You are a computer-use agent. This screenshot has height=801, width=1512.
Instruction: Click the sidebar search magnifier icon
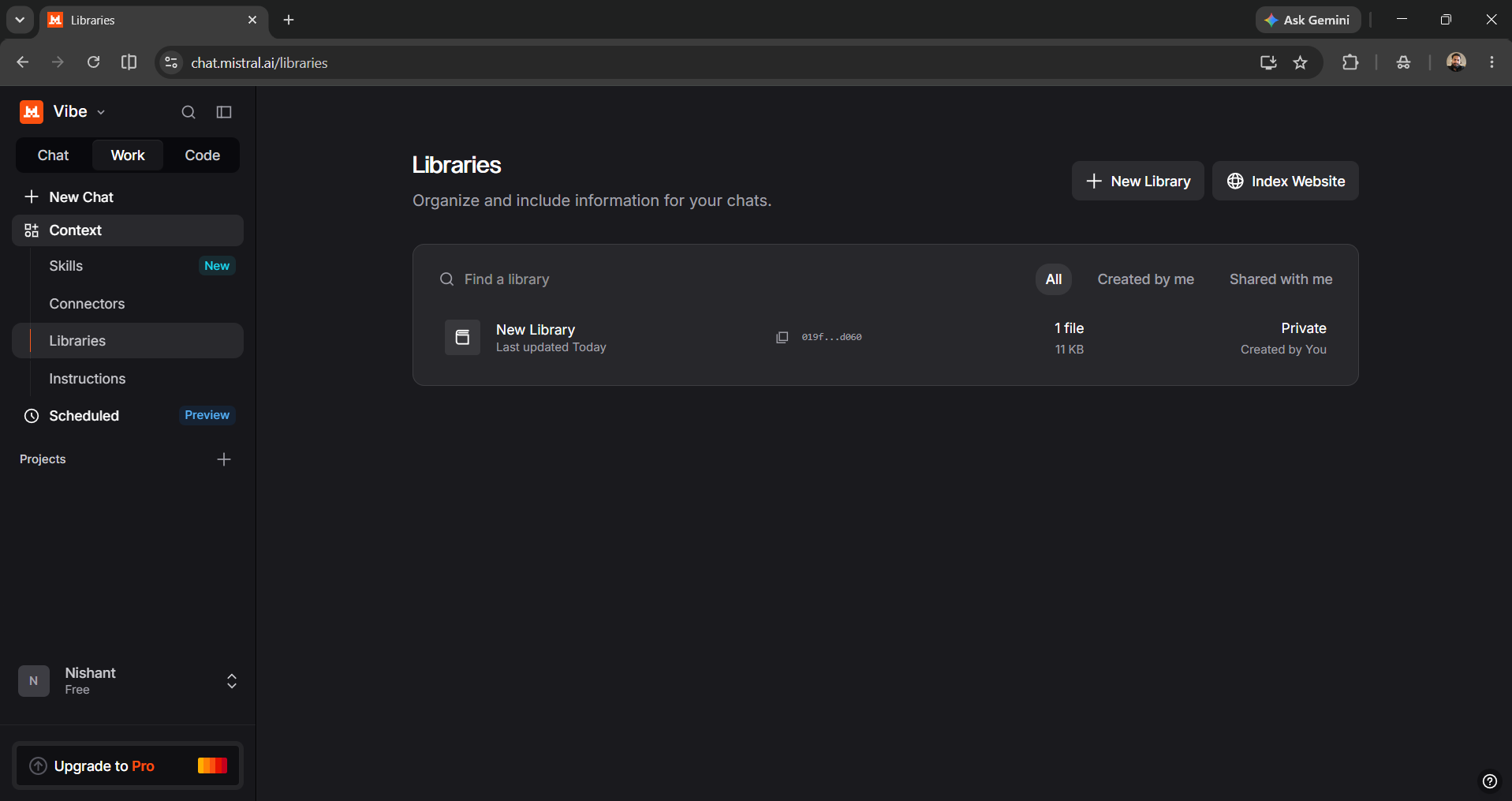point(189,112)
